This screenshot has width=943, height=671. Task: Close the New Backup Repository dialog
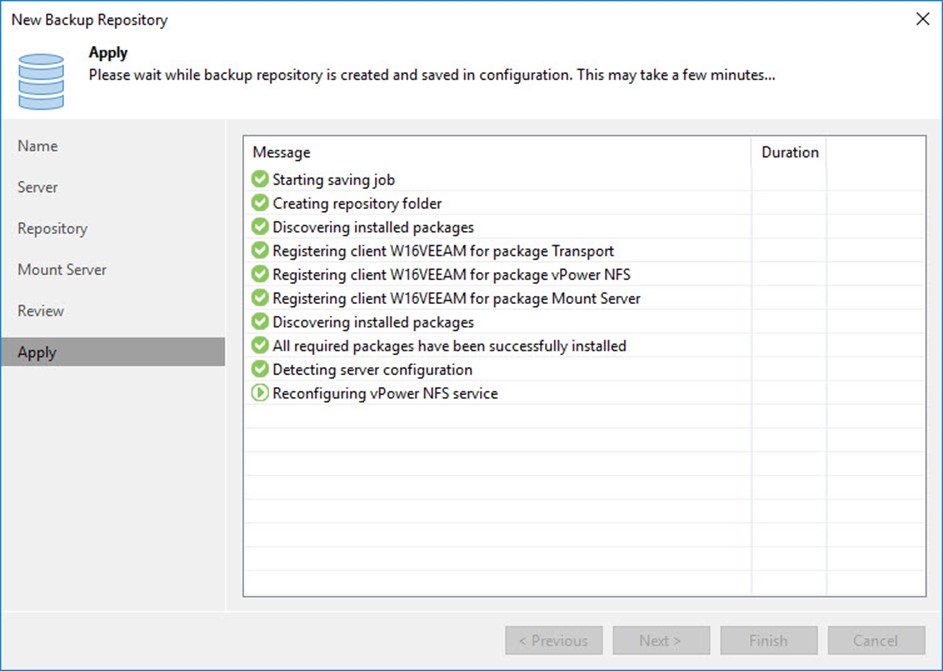point(920,19)
